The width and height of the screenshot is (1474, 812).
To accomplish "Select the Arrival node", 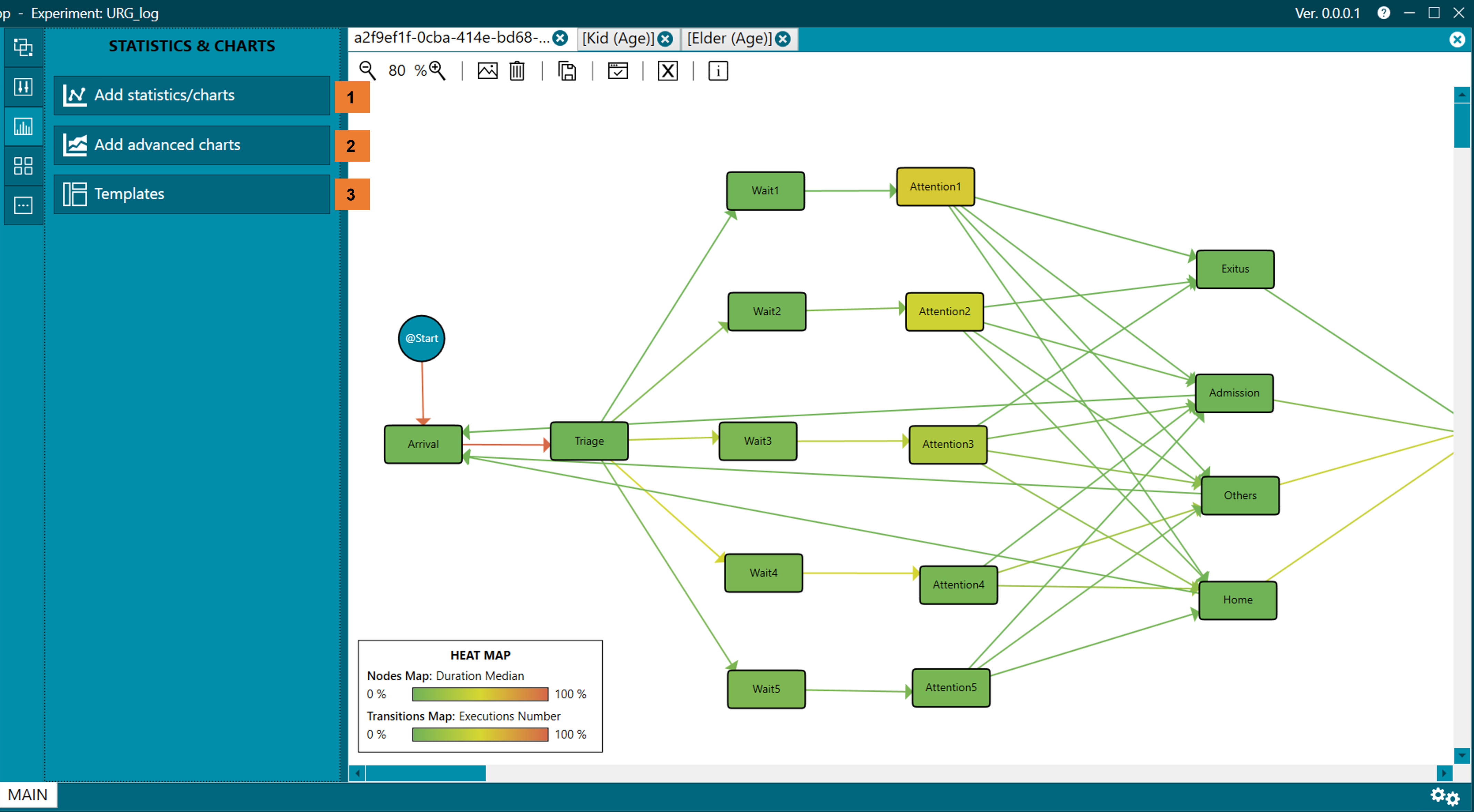I will point(423,444).
